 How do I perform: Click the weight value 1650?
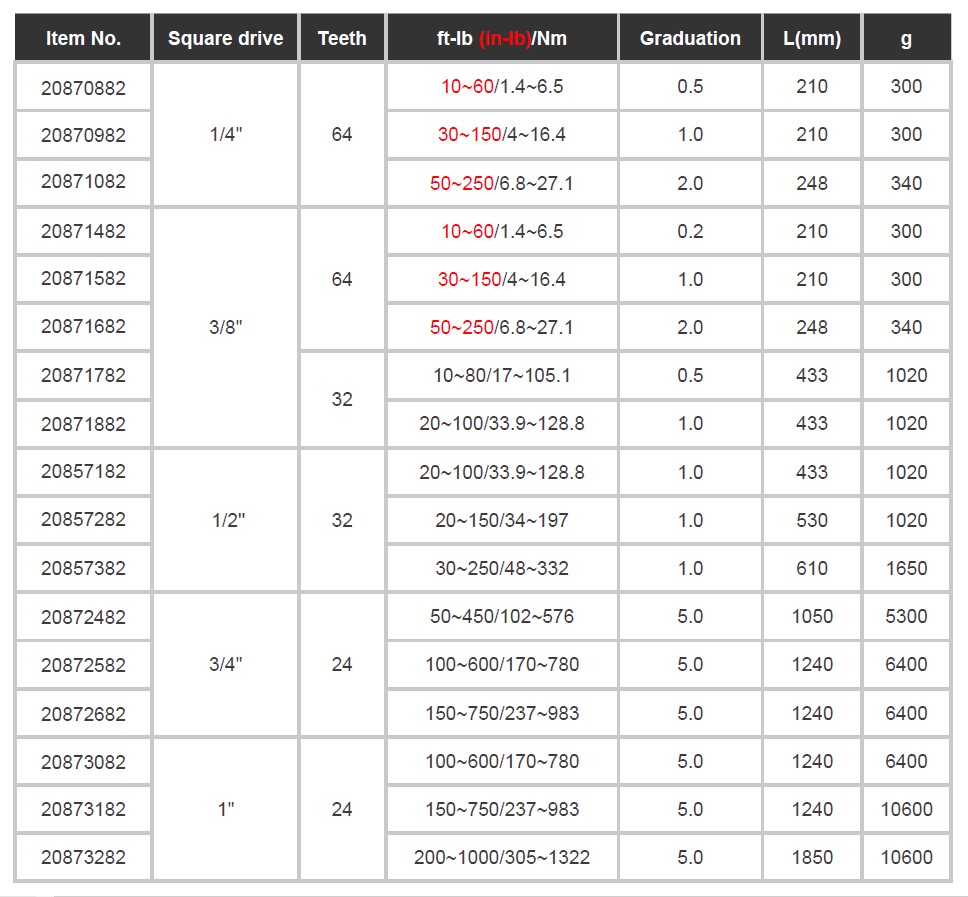906,568
